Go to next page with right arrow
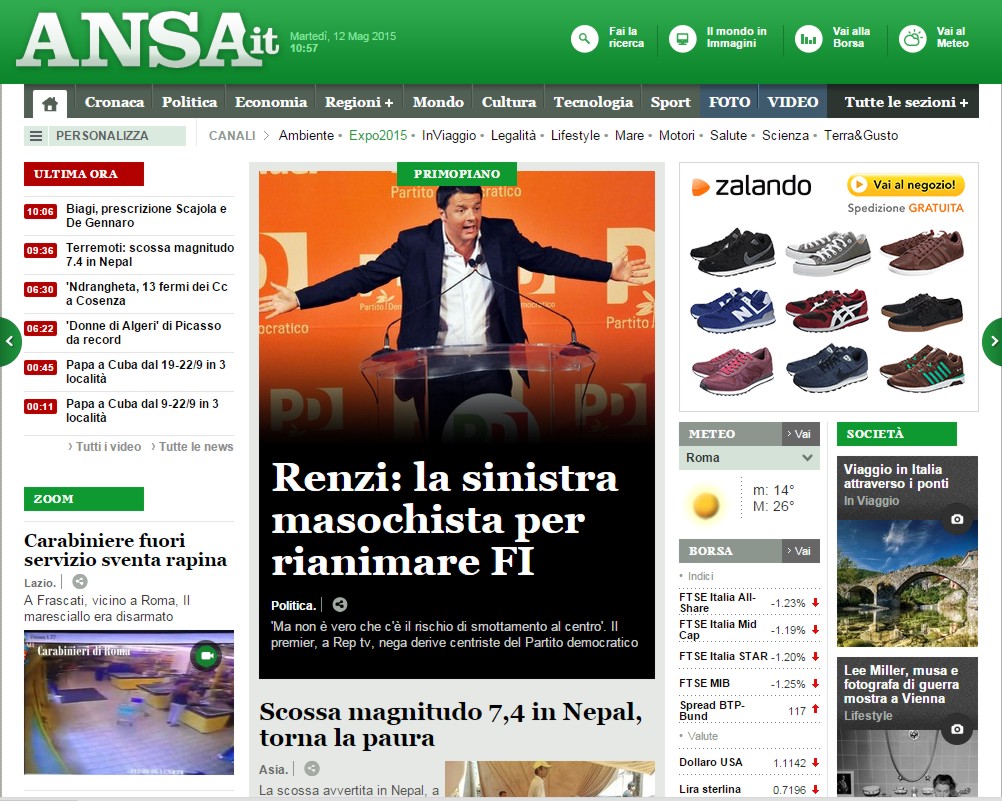 point(992,341)
